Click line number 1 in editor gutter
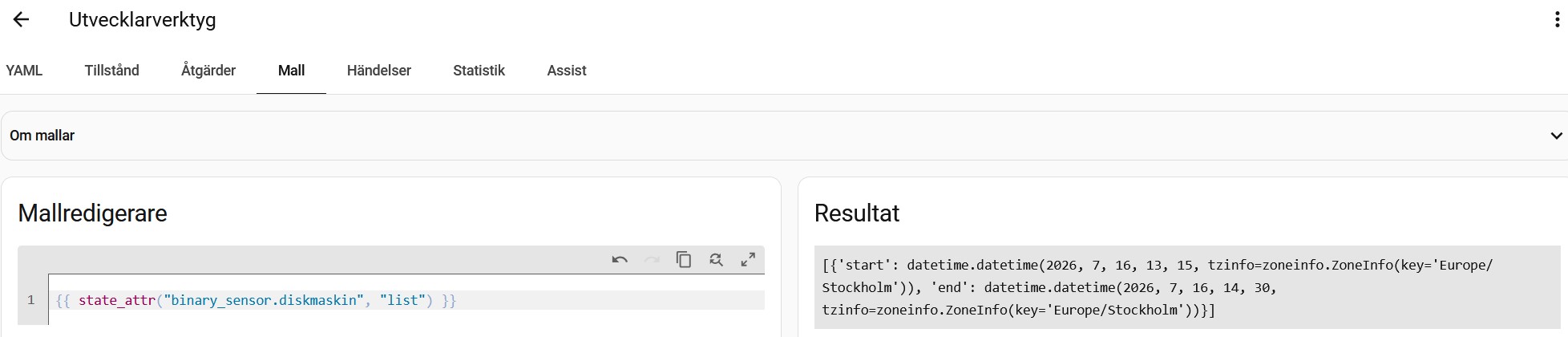The width and height of the screenshot is (1568, 337). pos(31,300)
